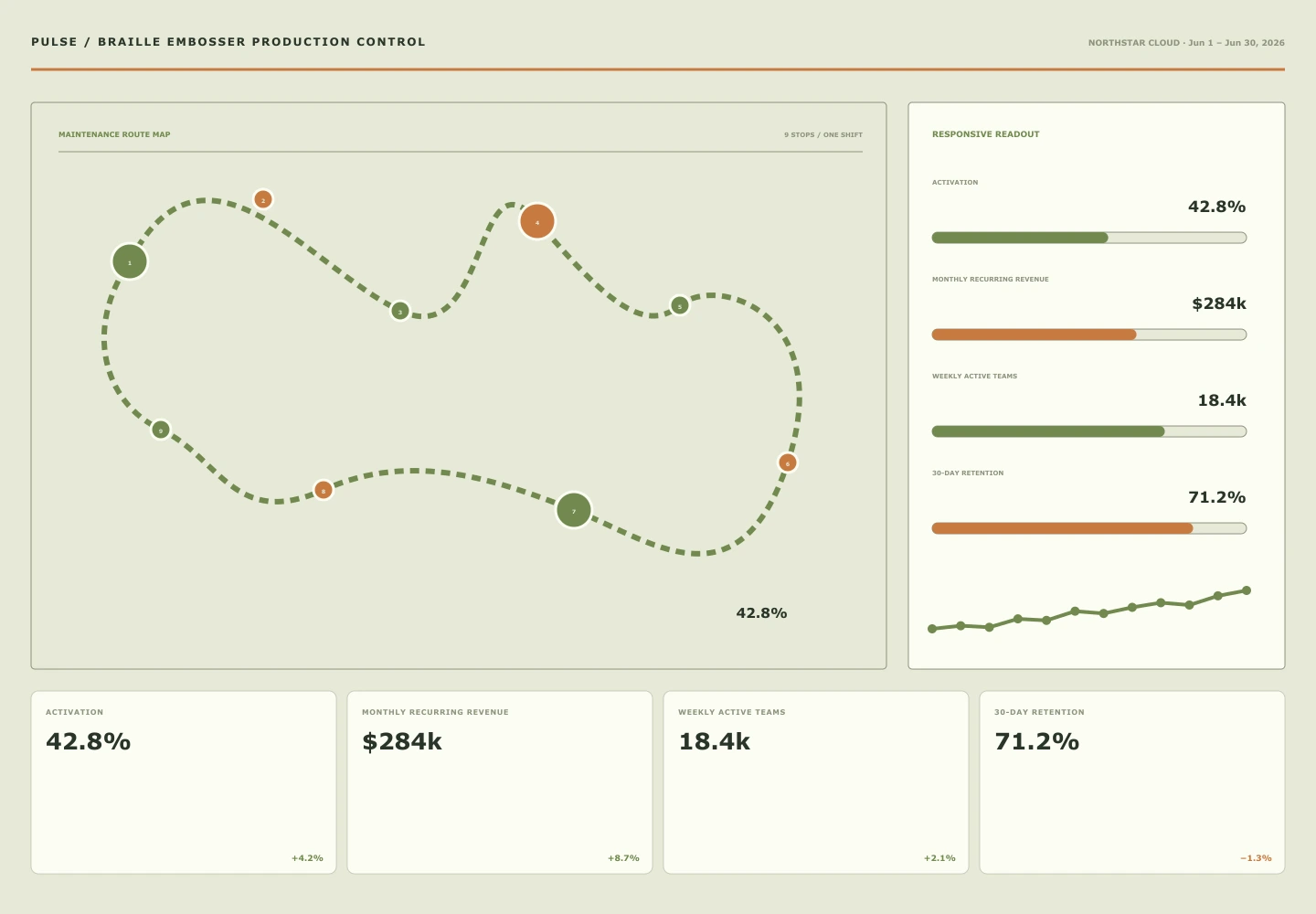The image size is (1316, 914).
Task: Click the large "71.2%" in the 30-Day Retention card
Action: (x=1037, y=741)
